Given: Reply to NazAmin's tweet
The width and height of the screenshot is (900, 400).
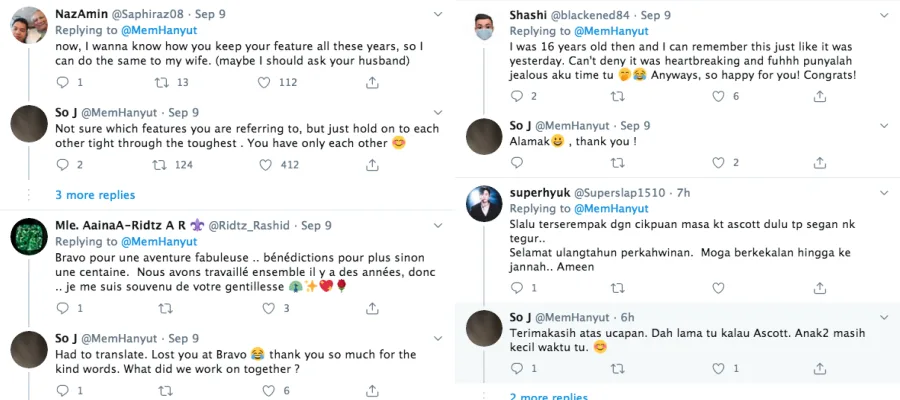Looking at the screenshot, I should (x=61, y=83).
